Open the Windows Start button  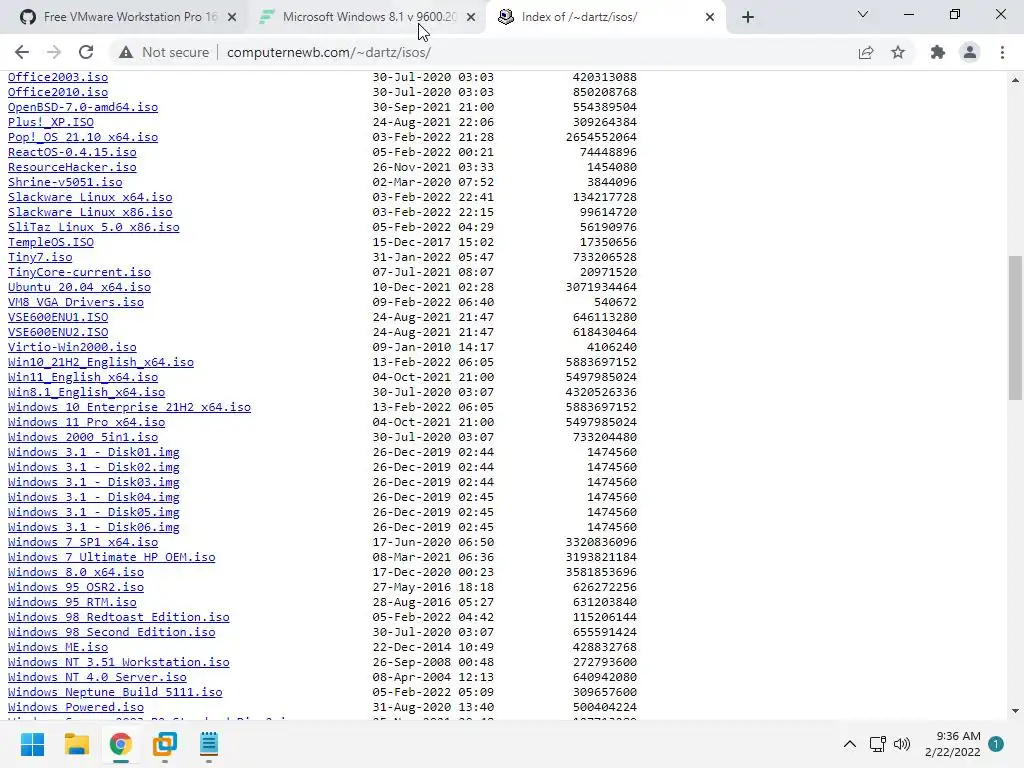[32, 744]
